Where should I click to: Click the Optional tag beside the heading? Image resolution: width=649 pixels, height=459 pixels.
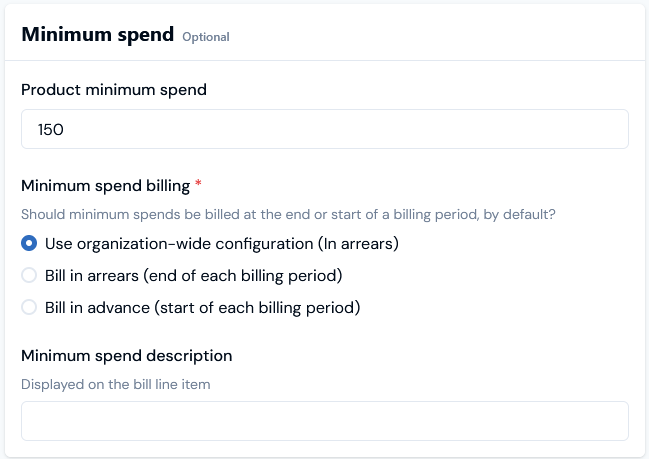206,37
